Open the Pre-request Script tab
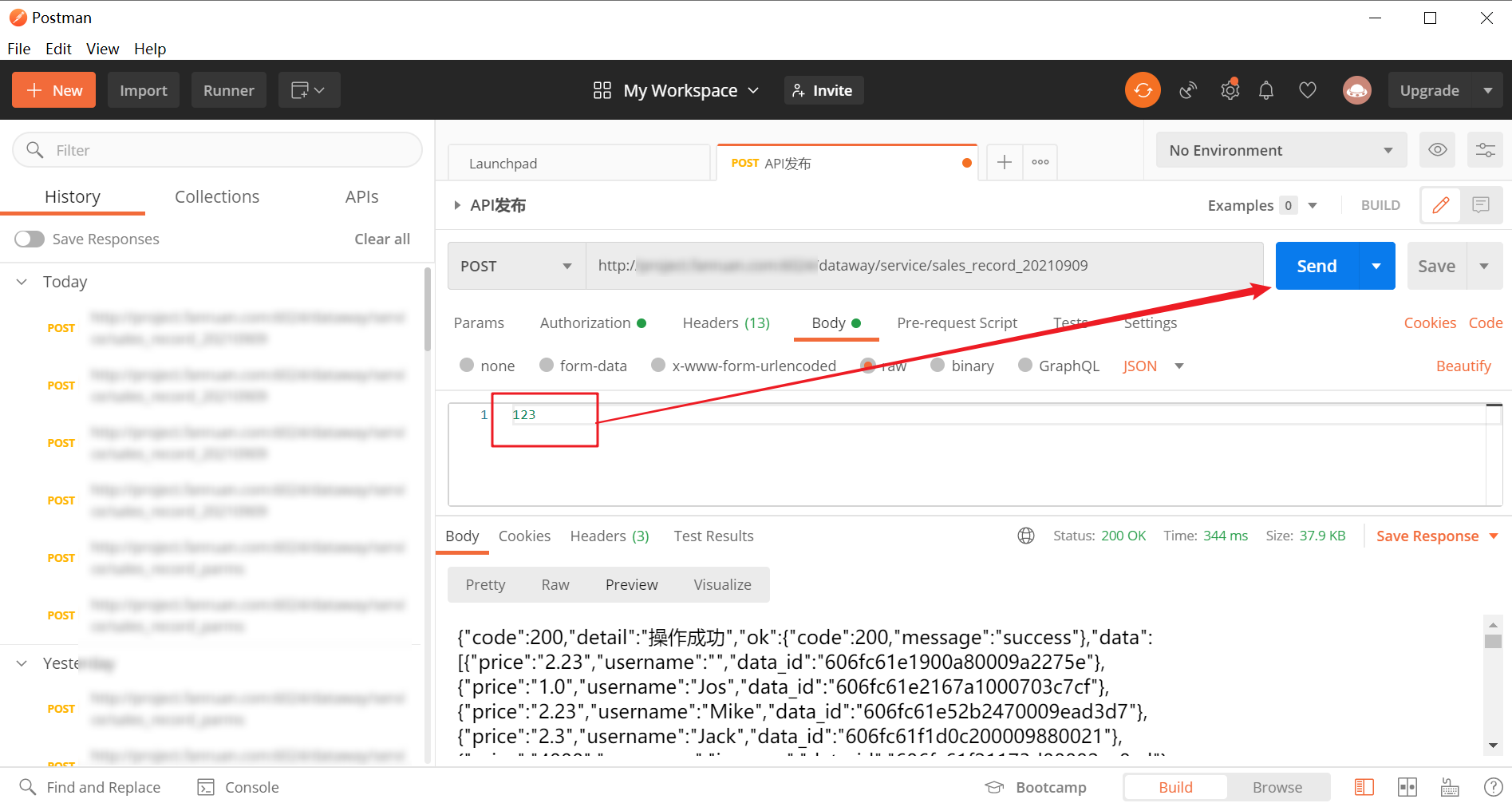The width and height of the screenshot is (1512, 803). point(957,322)
